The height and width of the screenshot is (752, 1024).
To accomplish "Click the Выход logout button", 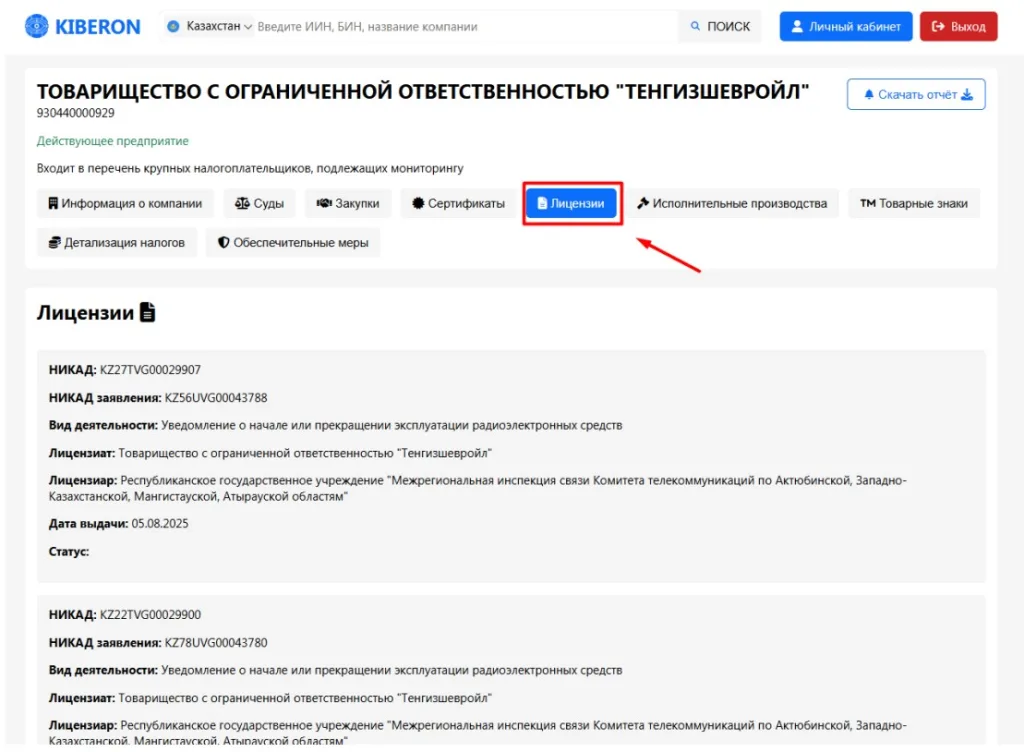I will pyautogui.click(x=958, y=26).
